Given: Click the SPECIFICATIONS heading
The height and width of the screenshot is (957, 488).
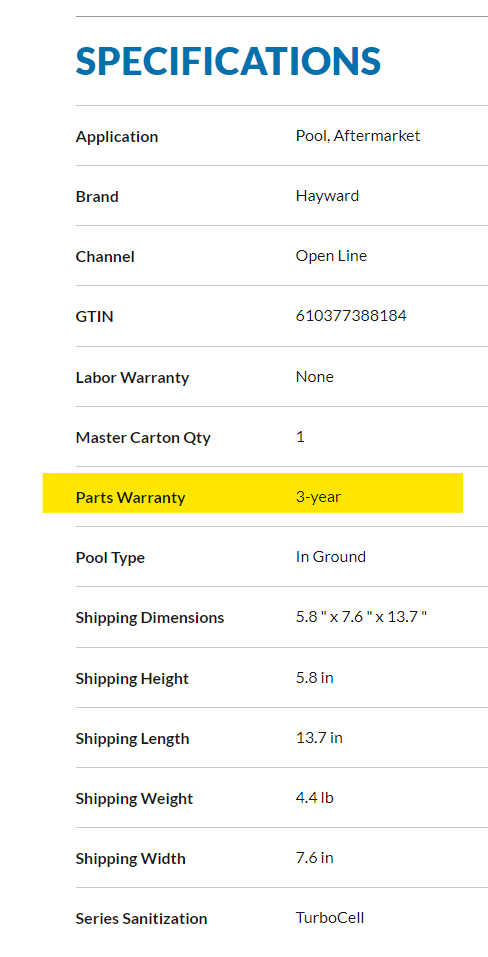Looking at the screenshot, I should 228,61.
